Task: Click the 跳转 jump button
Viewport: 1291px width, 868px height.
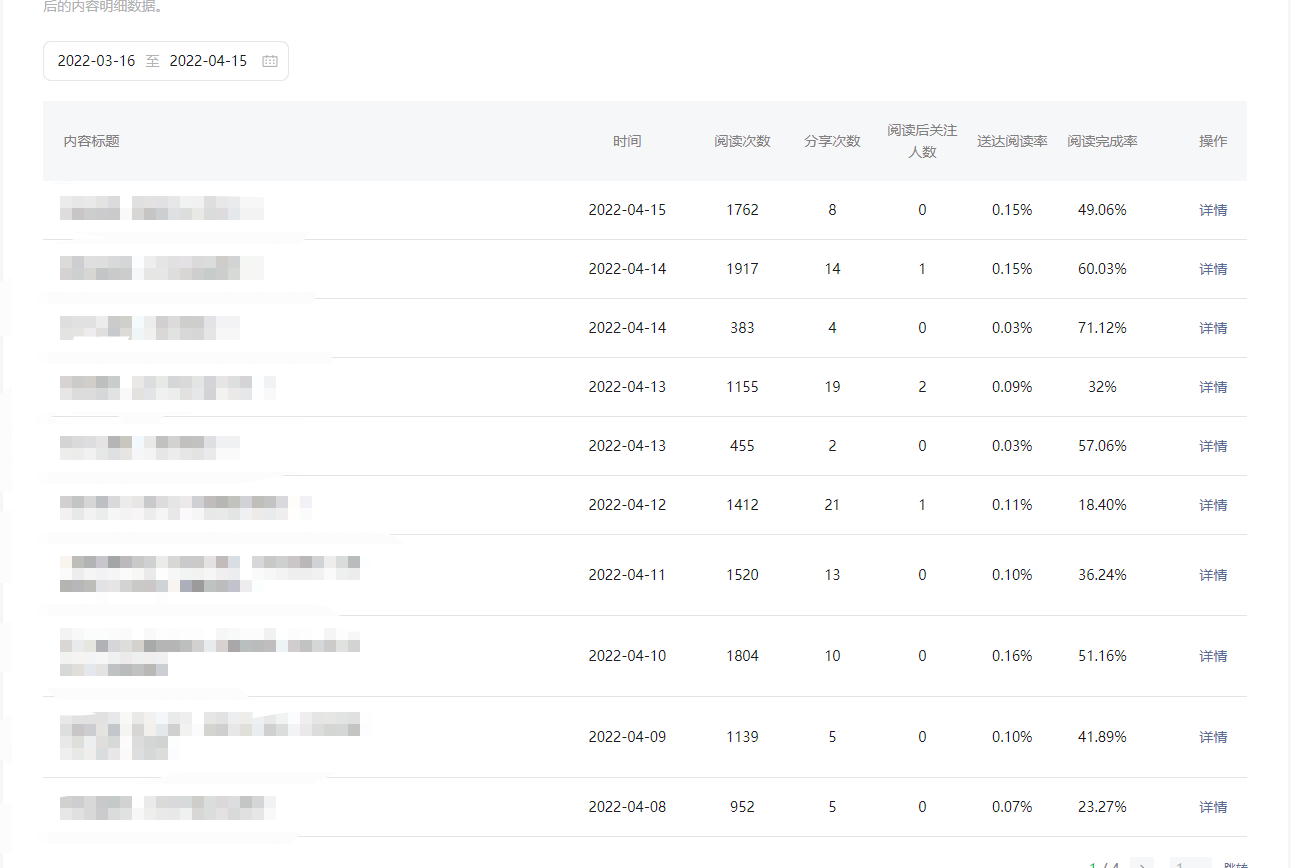Action: pos(1235,864)
